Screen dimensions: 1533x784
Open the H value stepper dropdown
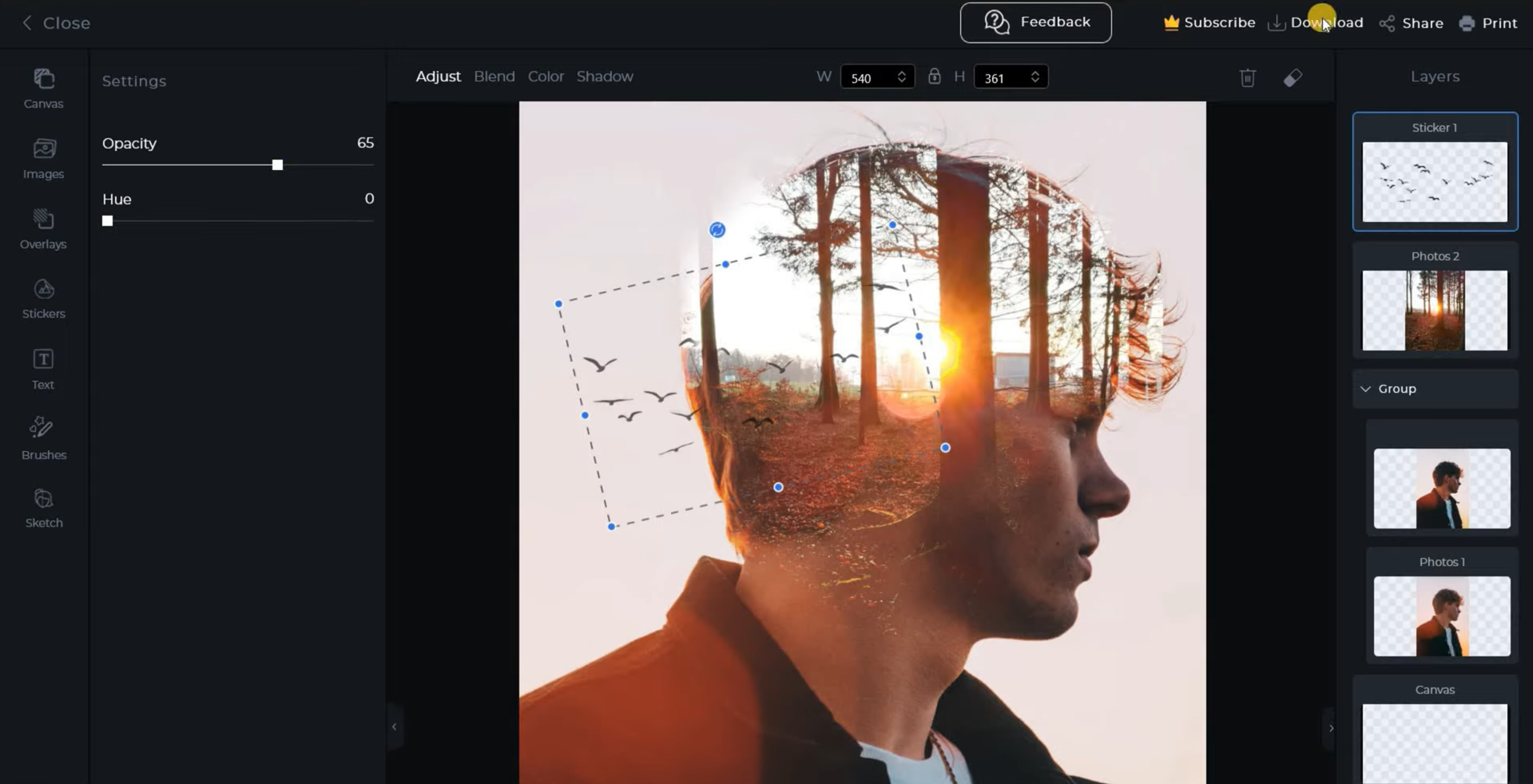(1035, 76)
